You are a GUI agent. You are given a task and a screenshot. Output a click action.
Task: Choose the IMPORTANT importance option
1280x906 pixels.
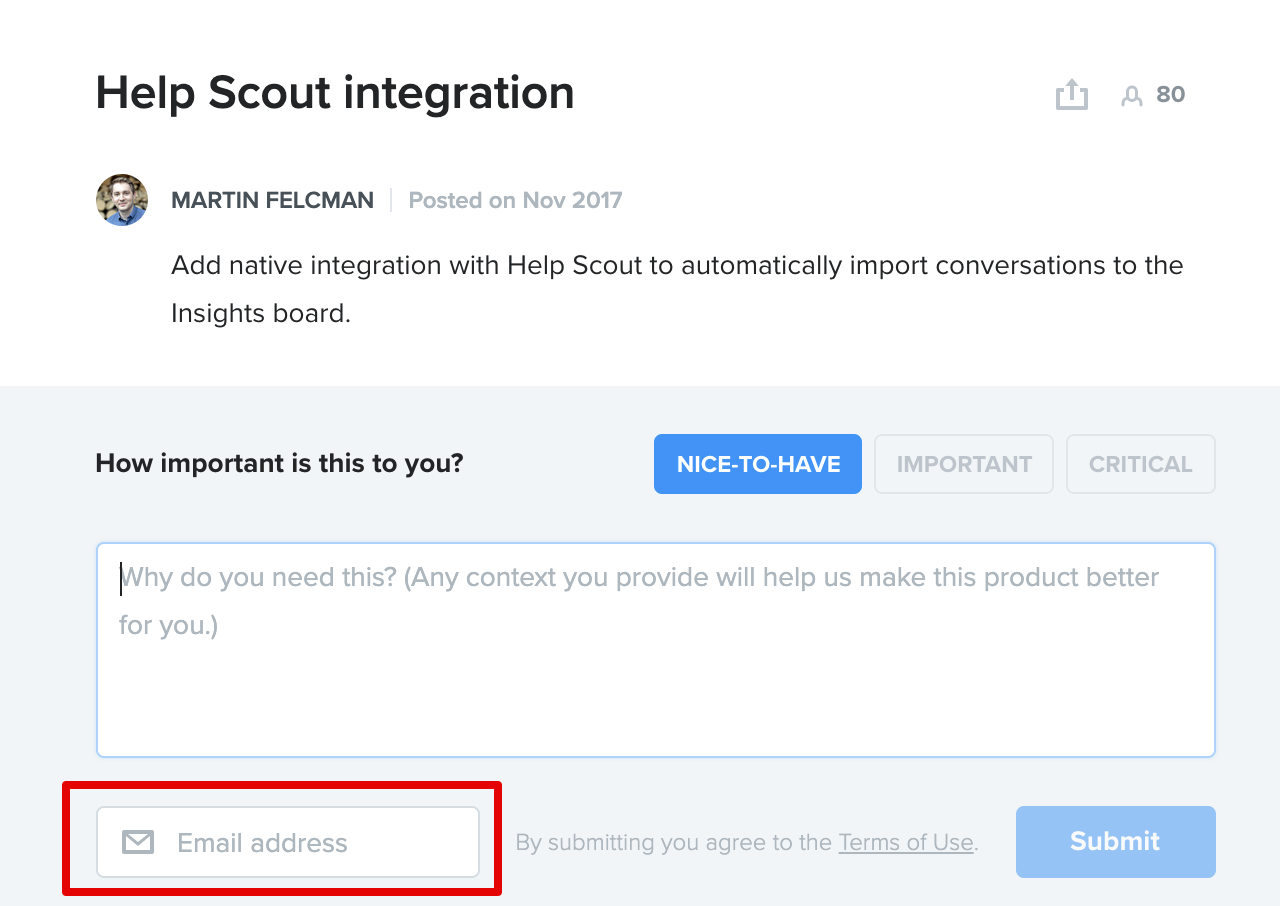coord(964,464)
